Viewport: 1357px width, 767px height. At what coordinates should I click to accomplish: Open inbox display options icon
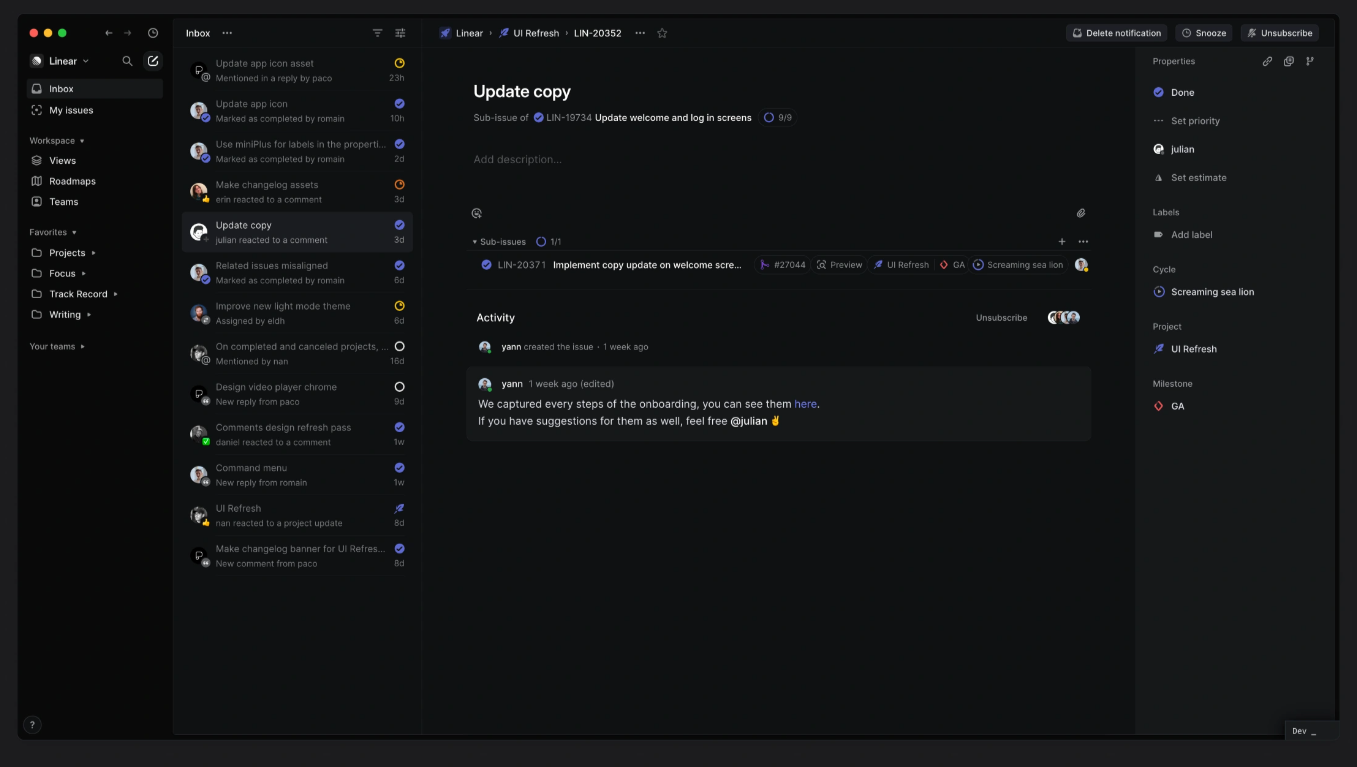400,32
